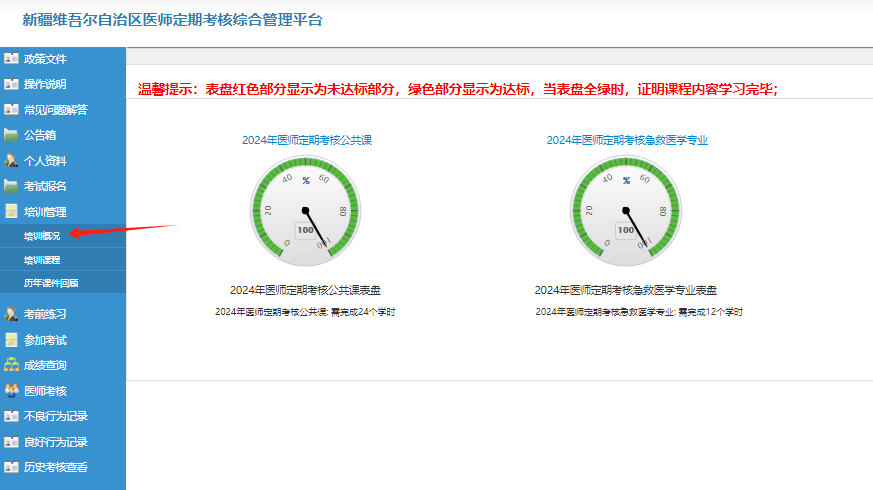This screenshot has width=873, height=490.
Task: Click the icon beside 政策文件
Action: pyautogui.click(x=11, y=59)
